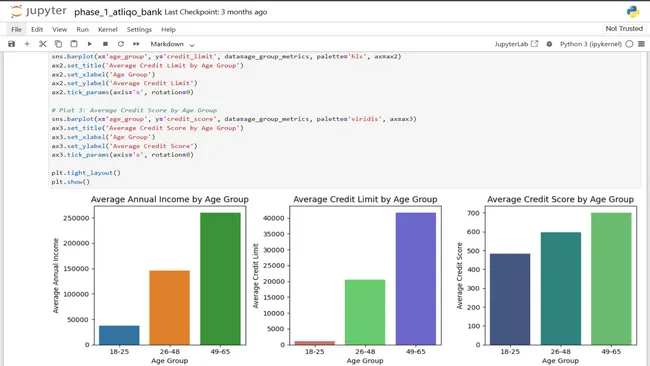Select the Python 3 (ipykernel) kernel name
The image size is (650, 366).
pyautogui.click(x=591, y=44)
